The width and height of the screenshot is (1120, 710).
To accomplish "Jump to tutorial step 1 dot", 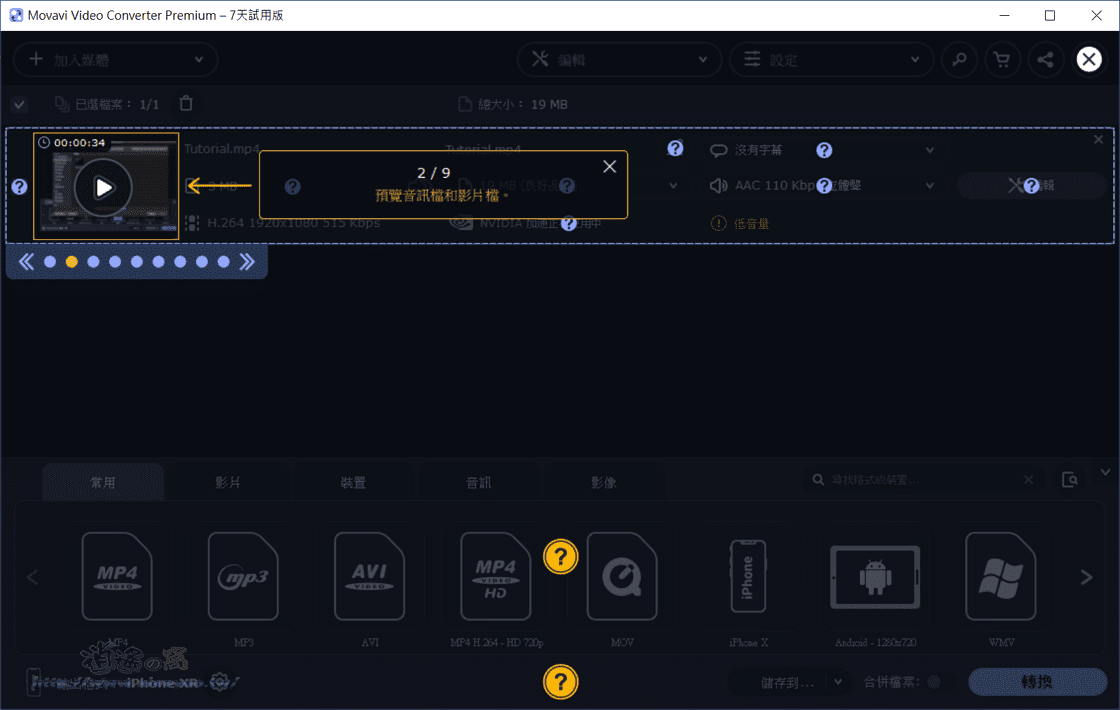I will click(x=50, y=262).
